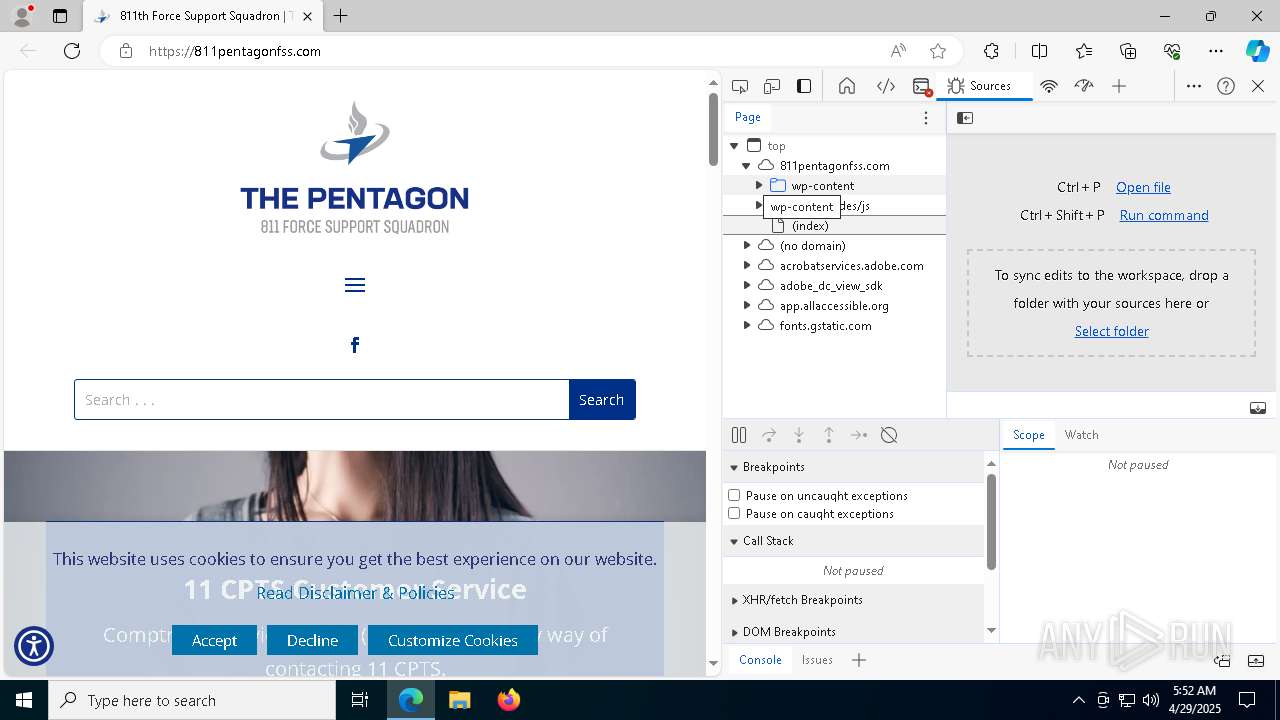This screenshot has height=720, width=1280.
Task: Add more tools to DevTools activity bar
Action: (1119, 86)
